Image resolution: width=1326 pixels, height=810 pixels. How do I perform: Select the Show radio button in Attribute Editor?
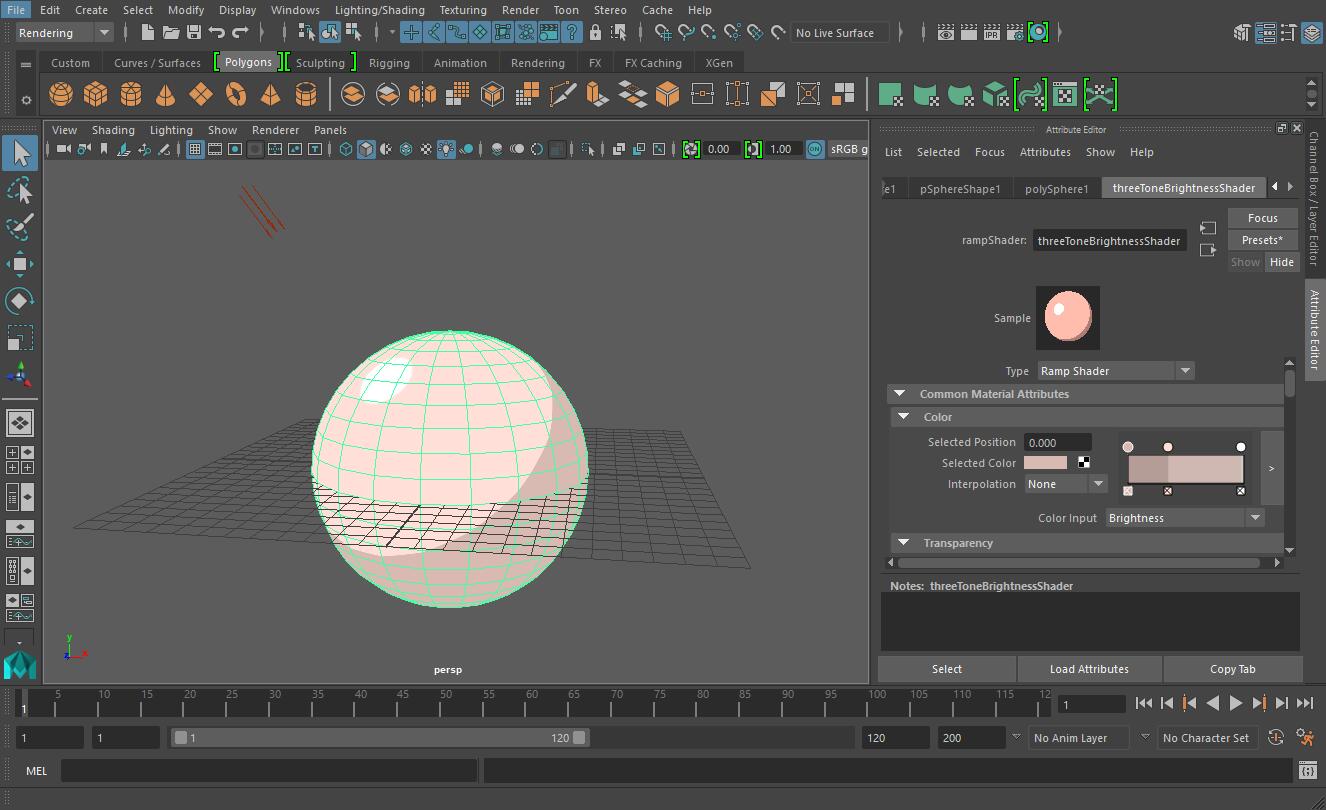click(1245, 262)
